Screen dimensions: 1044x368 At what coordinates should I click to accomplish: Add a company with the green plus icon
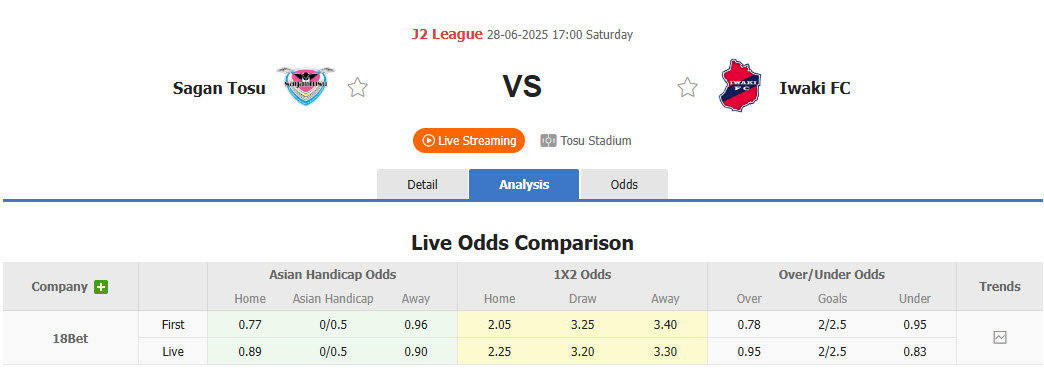(x=101, y=287)
